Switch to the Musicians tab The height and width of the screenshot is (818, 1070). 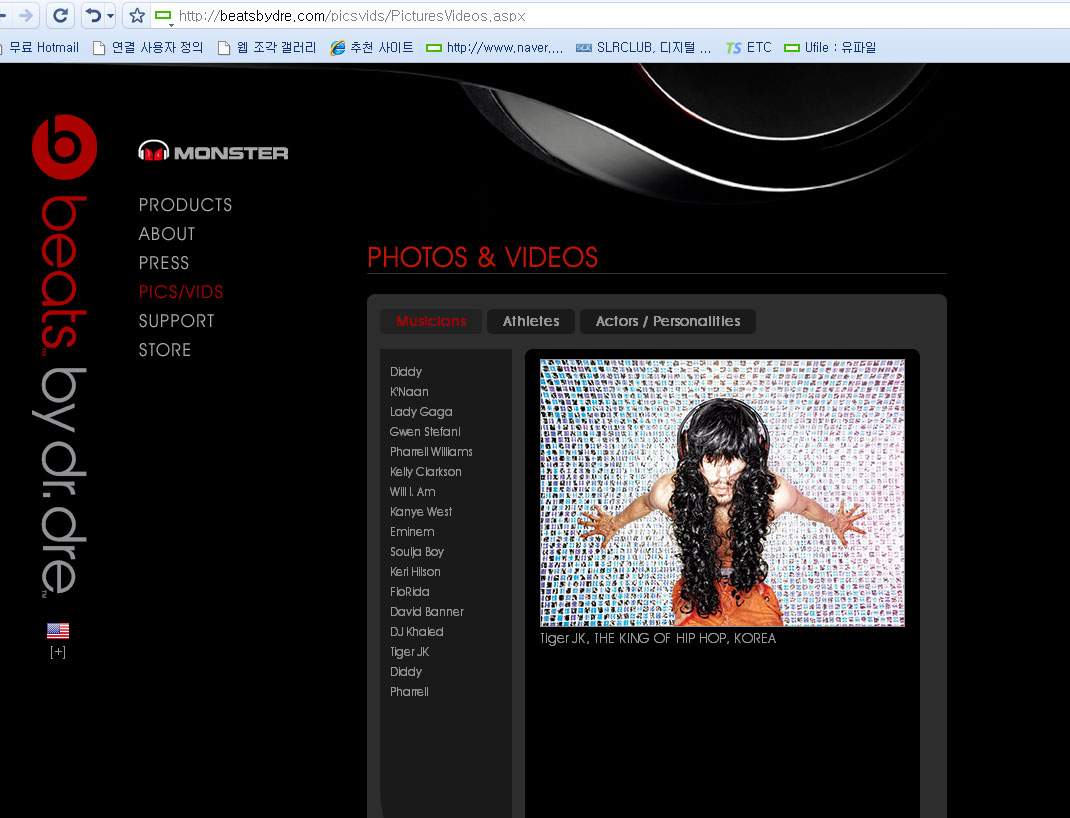[431, 321]
